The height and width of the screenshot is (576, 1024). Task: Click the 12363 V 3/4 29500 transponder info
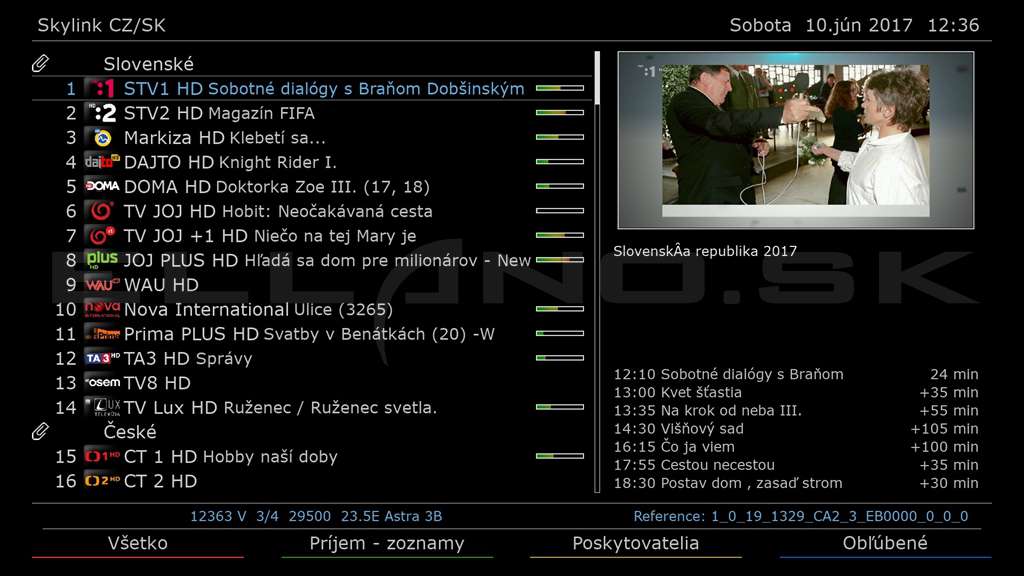316,517
